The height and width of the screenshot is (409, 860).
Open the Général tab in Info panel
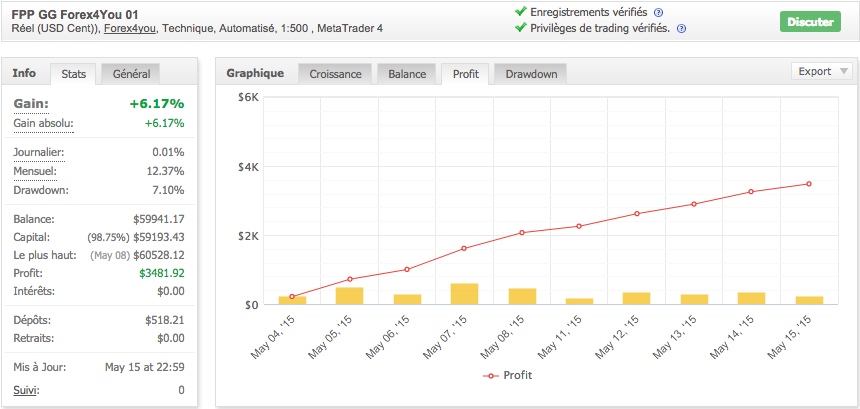point(131,74)
